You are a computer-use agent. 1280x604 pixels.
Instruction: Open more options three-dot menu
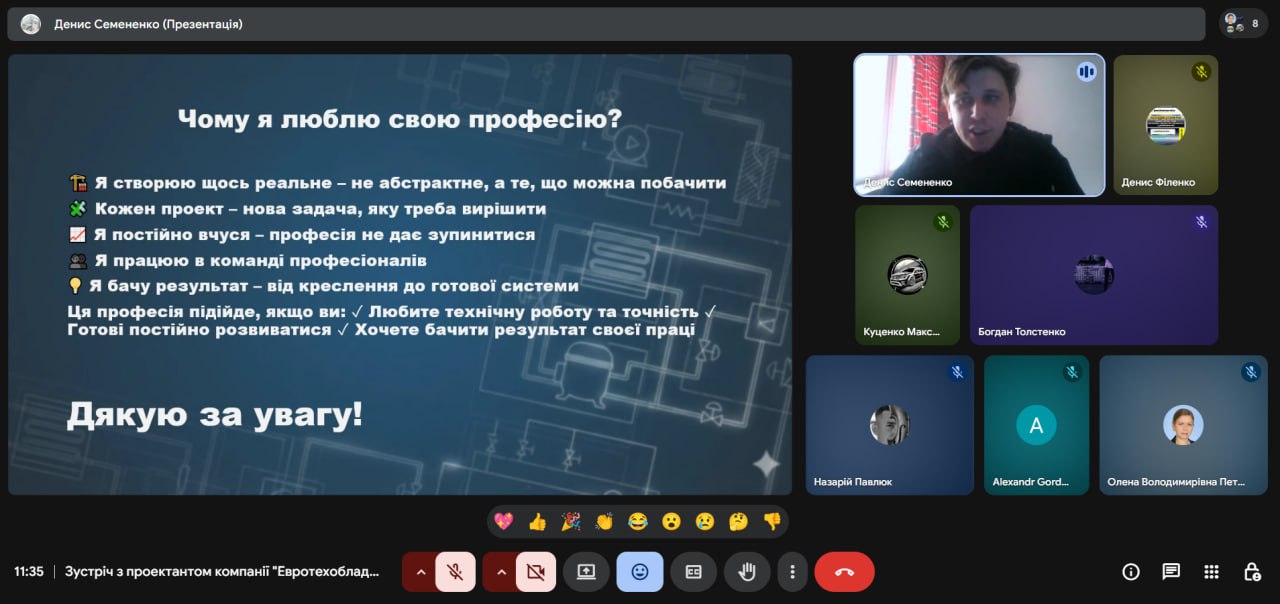(x=792, y=572)
